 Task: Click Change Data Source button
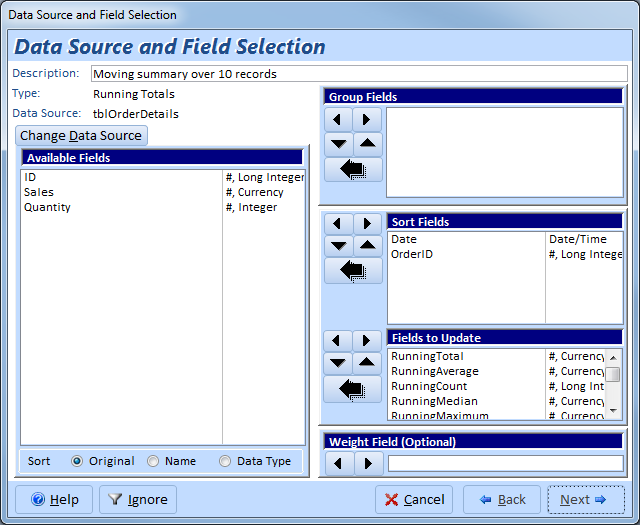[x=82, y=136]
